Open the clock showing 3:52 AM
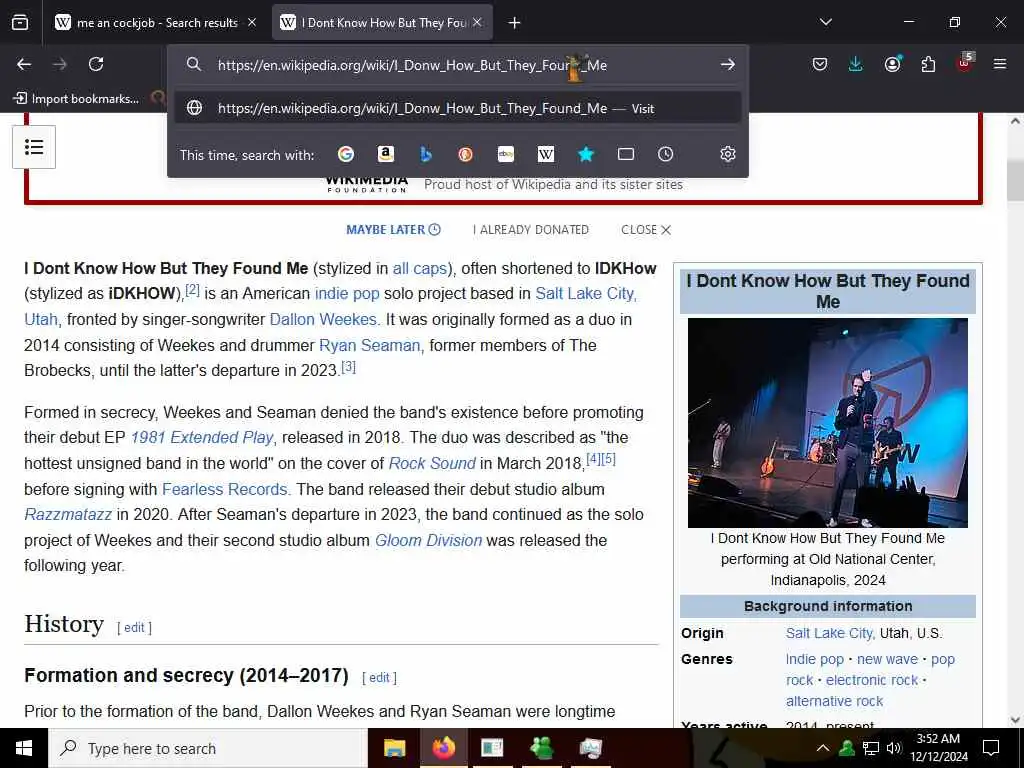1024x768 pixels. 938,748
